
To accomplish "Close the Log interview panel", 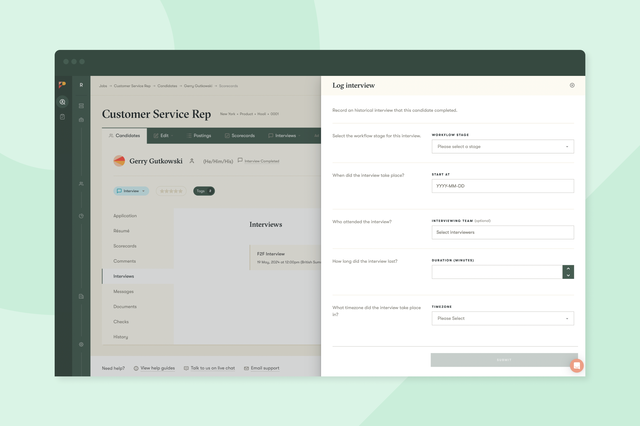I will pos(572,85).
